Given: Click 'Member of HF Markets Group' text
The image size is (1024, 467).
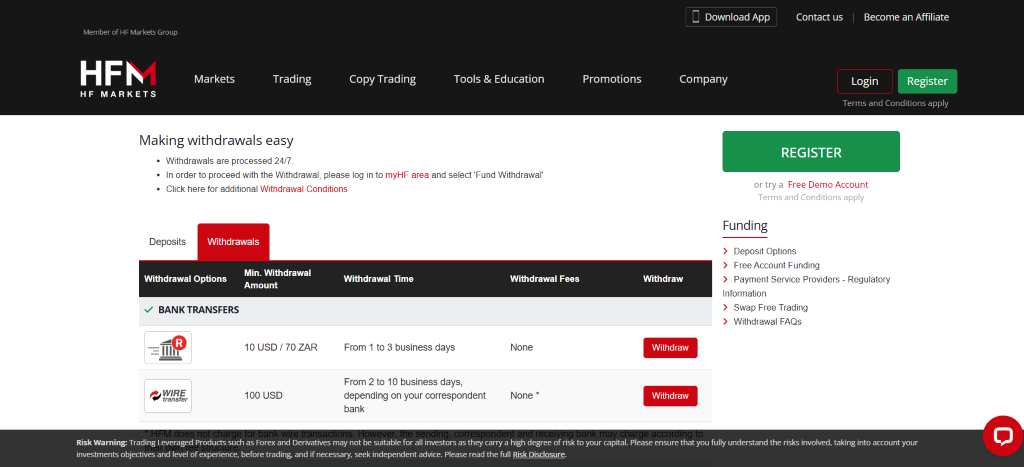Looking at the screenshot, I should coord(130,32).
